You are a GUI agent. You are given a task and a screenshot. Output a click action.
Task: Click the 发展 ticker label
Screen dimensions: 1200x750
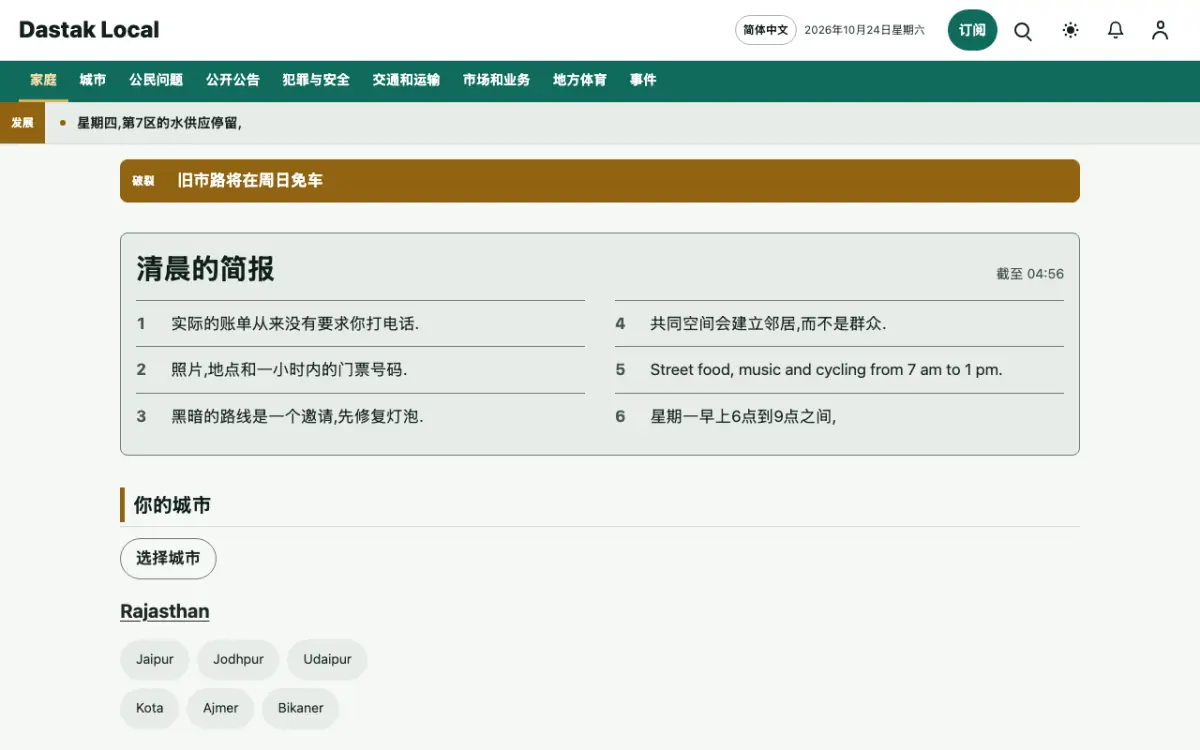[x=22, y=123]
